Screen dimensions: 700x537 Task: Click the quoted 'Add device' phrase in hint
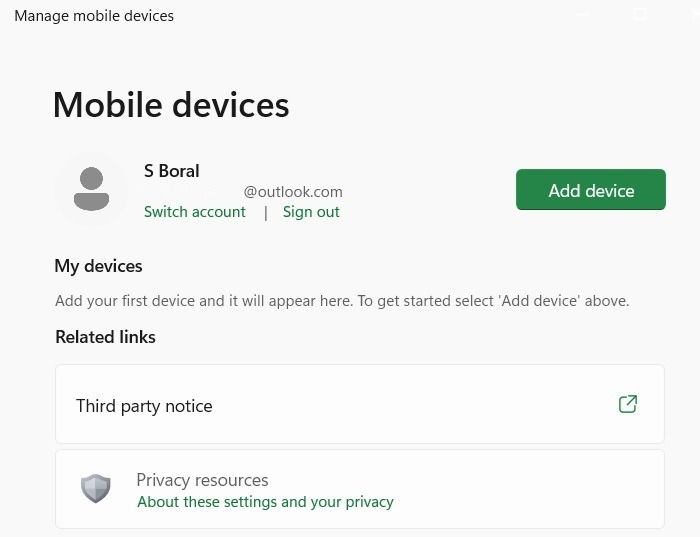[x=541, y=301]
